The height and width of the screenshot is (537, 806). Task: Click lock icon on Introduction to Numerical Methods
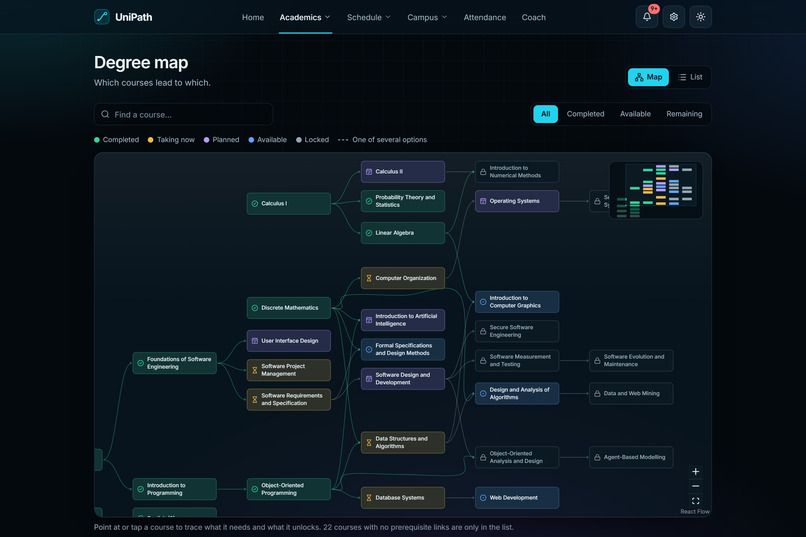click(x=483, y=172)
